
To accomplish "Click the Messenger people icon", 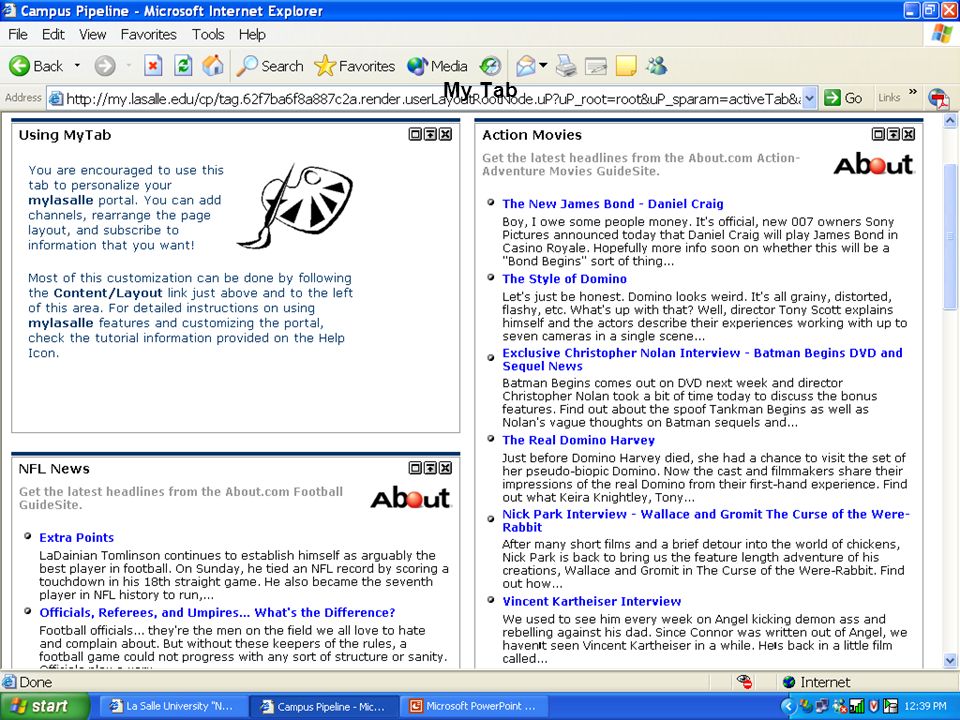I will pyautogui.click(x=656, y=66).
